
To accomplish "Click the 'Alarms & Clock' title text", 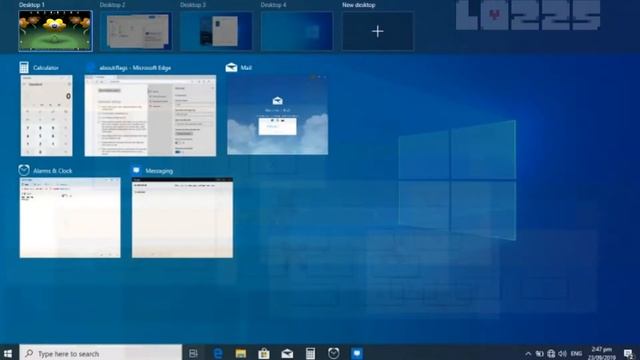I will 53,171.
